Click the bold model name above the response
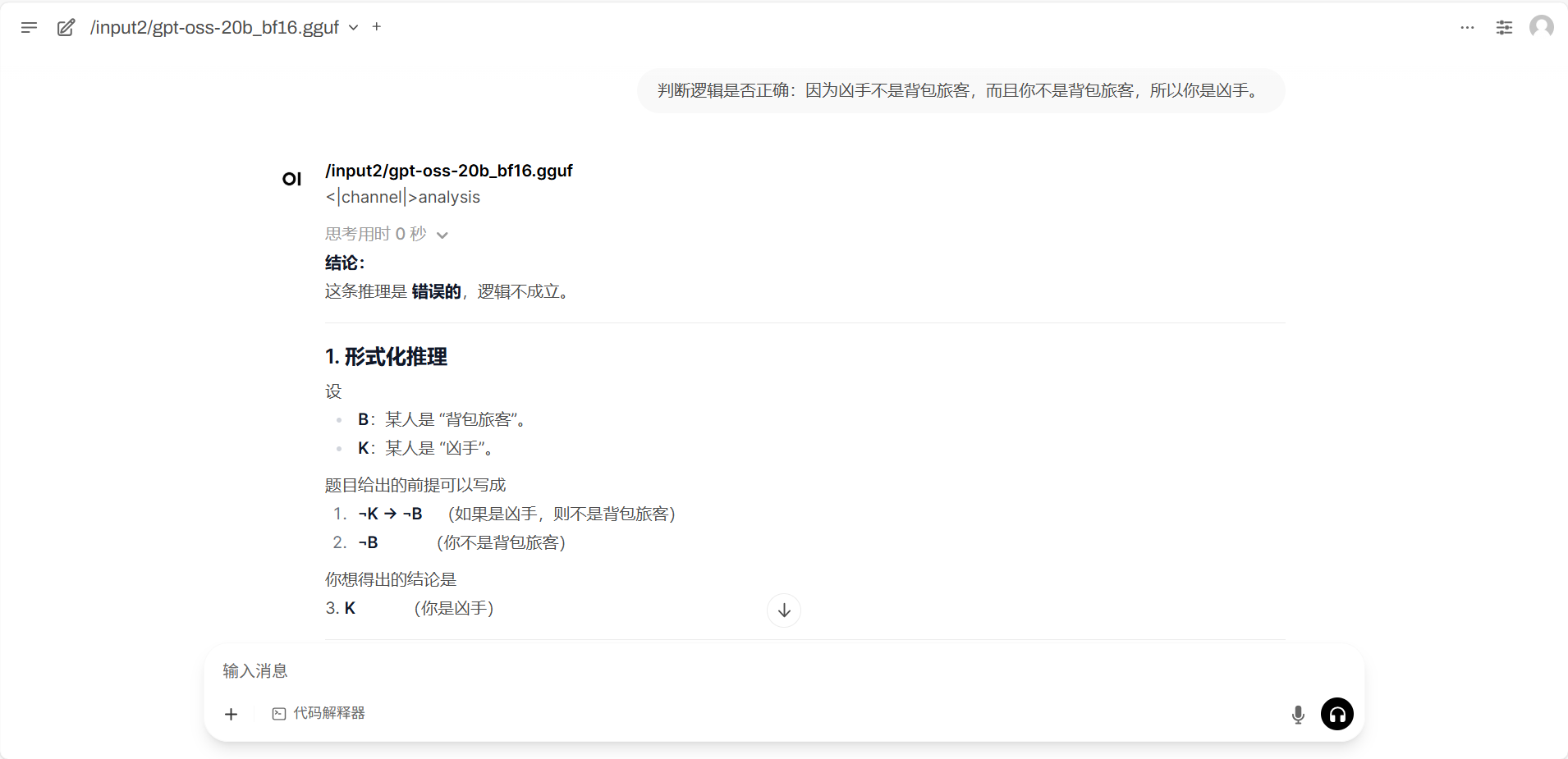The height and width of the screenshot is (759, 1568). coord(448,171)
